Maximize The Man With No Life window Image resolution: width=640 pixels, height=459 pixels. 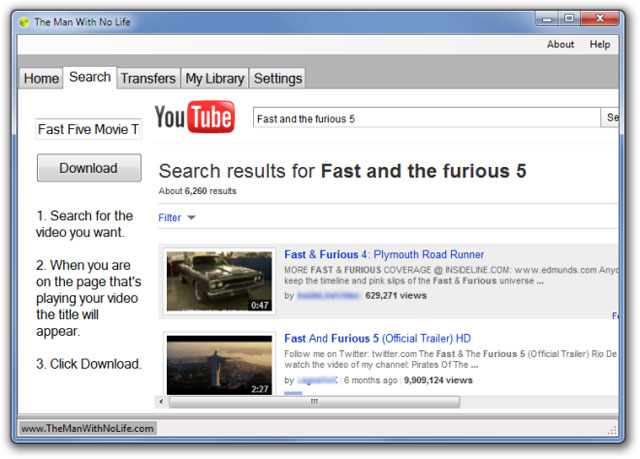(569, 19)
